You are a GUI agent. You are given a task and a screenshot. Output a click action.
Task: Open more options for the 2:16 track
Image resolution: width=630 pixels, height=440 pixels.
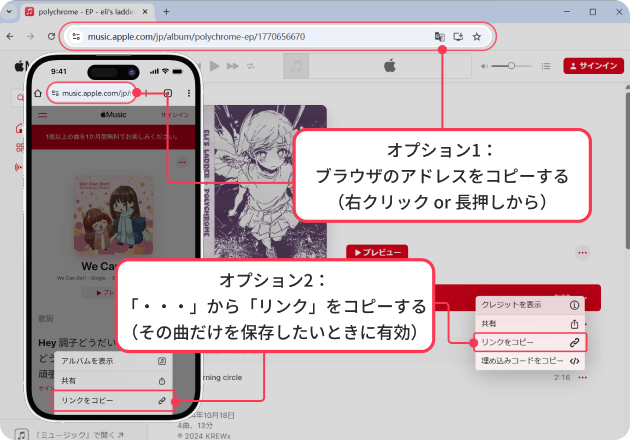(x=581, y=378)
